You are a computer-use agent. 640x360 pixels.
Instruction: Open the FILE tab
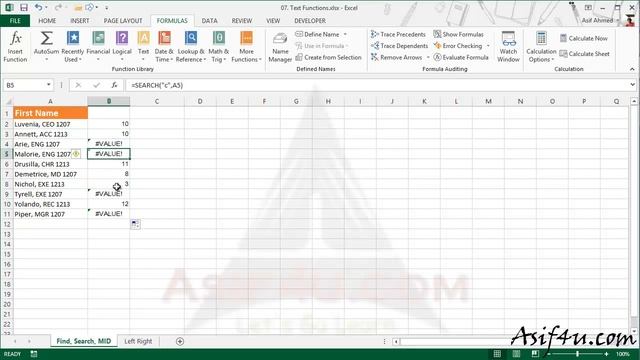[x=15, y=21]
